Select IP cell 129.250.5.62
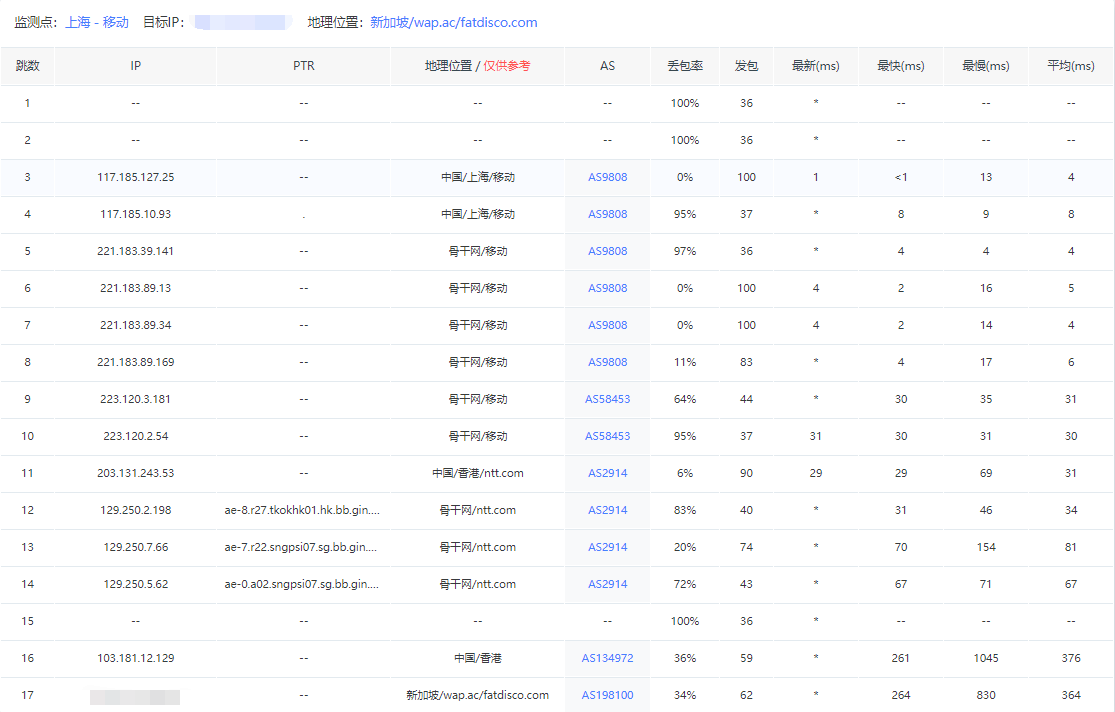The width and height of the screenshot is (1115, 712). tap(135, 584)
